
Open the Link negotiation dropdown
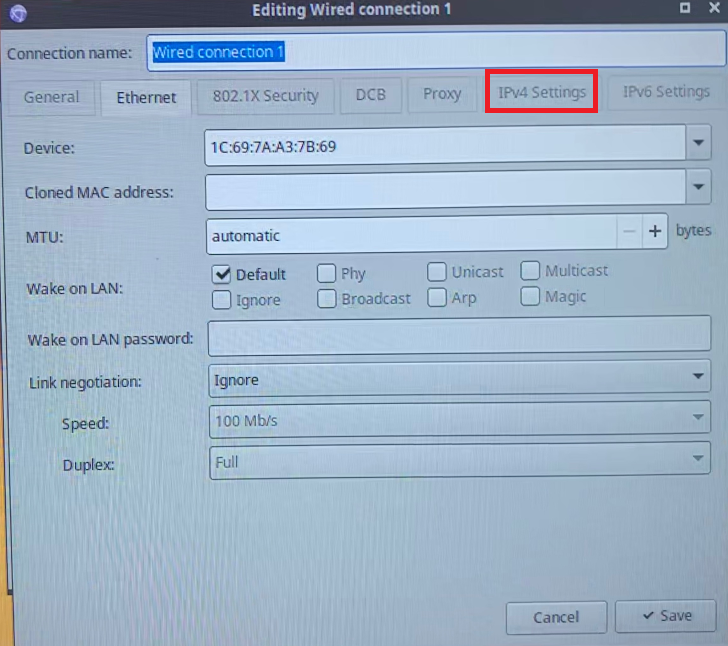coord(697,377)
